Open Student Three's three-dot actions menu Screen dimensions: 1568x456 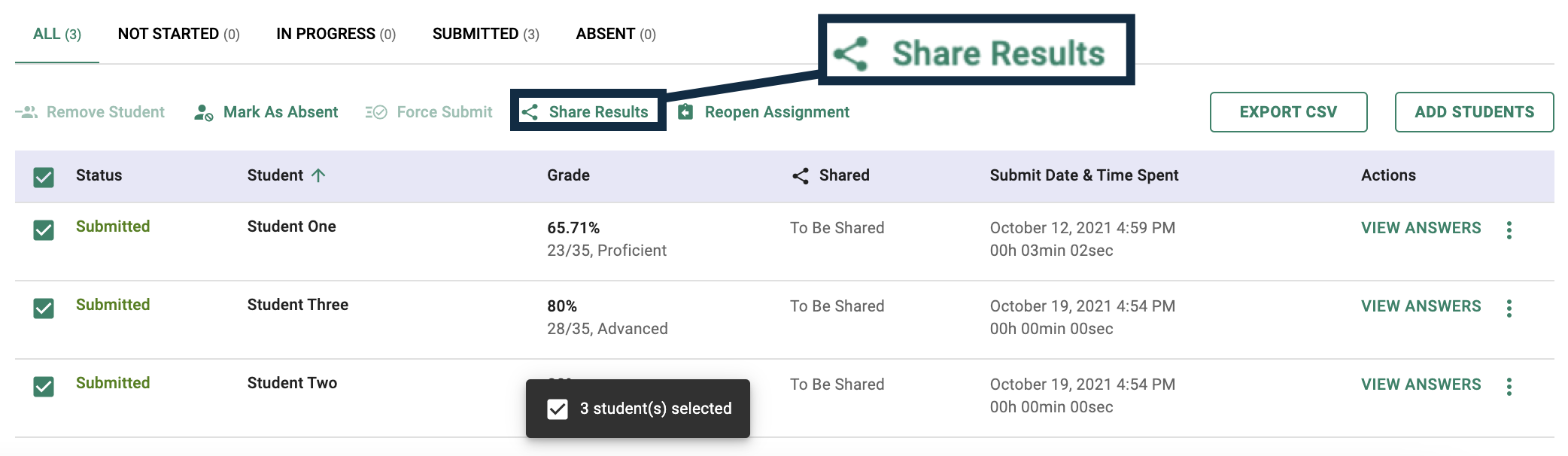(1509, 309)
